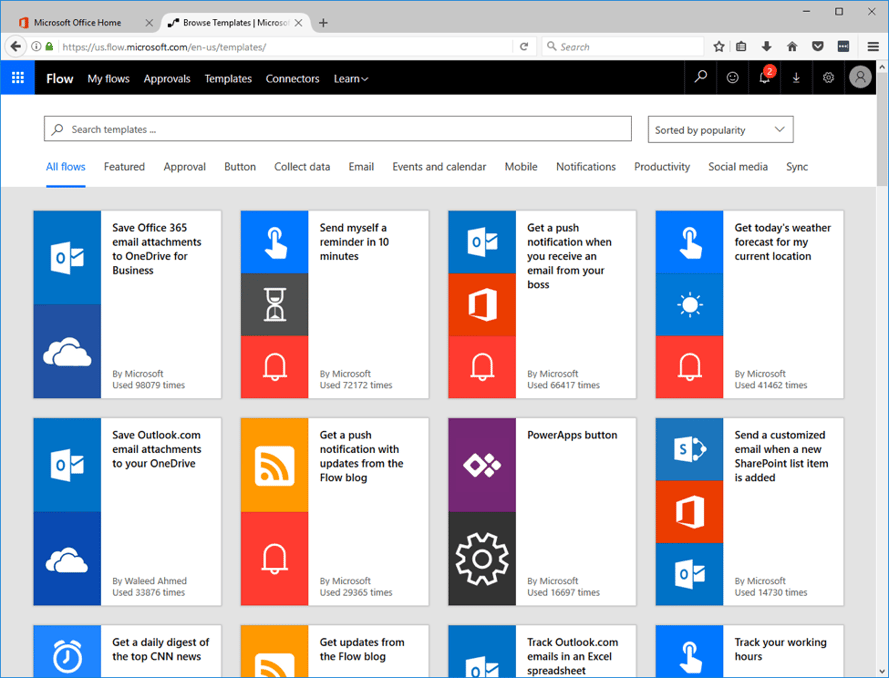The width and height of the screenshot is (889, 678).
Task: Click OneDrive cloud icon on Office 365 card
Action: 67,351
